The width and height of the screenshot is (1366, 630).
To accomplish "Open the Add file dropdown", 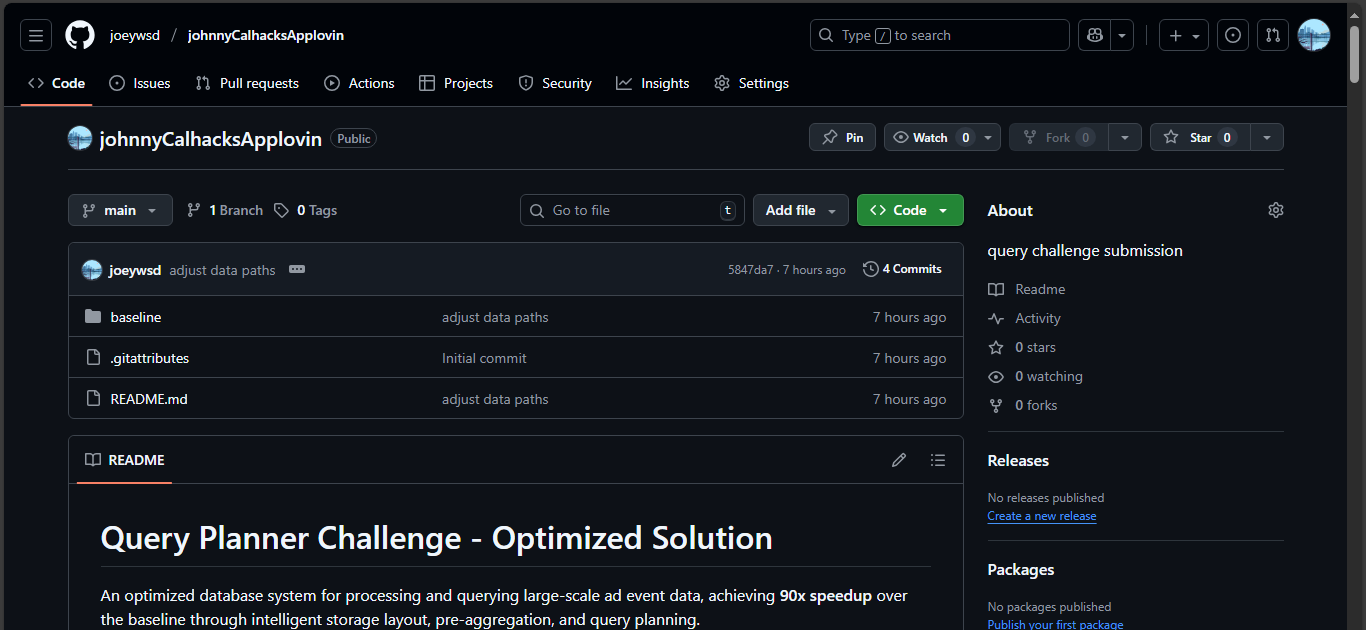I will pos(801,210).
